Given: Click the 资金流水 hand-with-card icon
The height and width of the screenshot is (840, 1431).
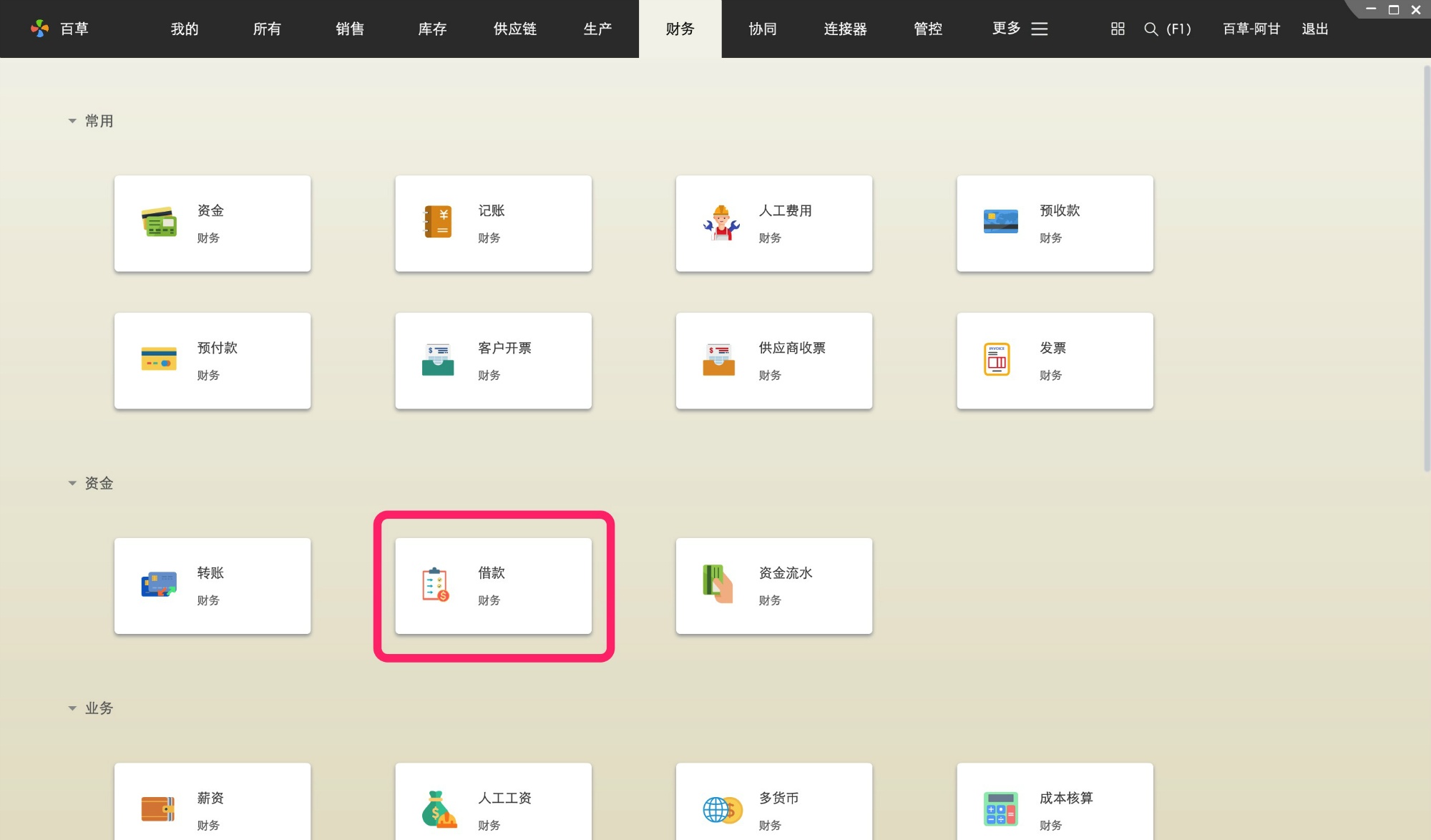Looking at the screenshot, I should click(x=718, y=585).
